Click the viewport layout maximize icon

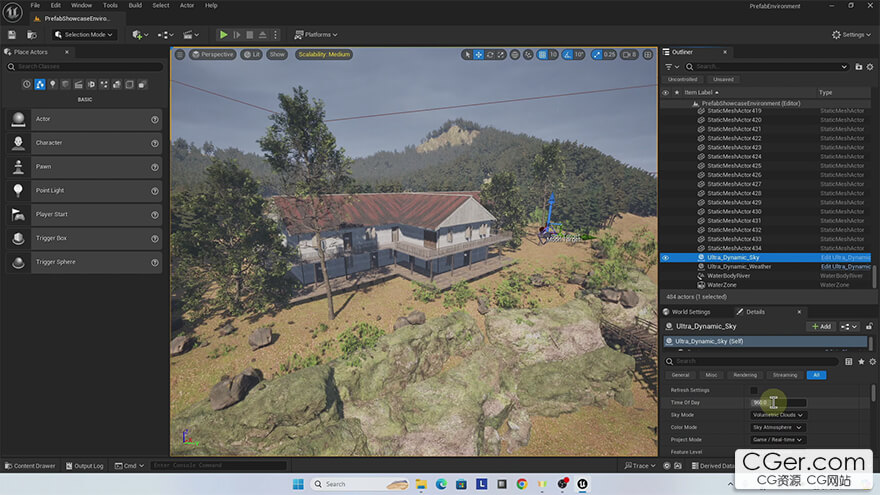pos(648,54)
